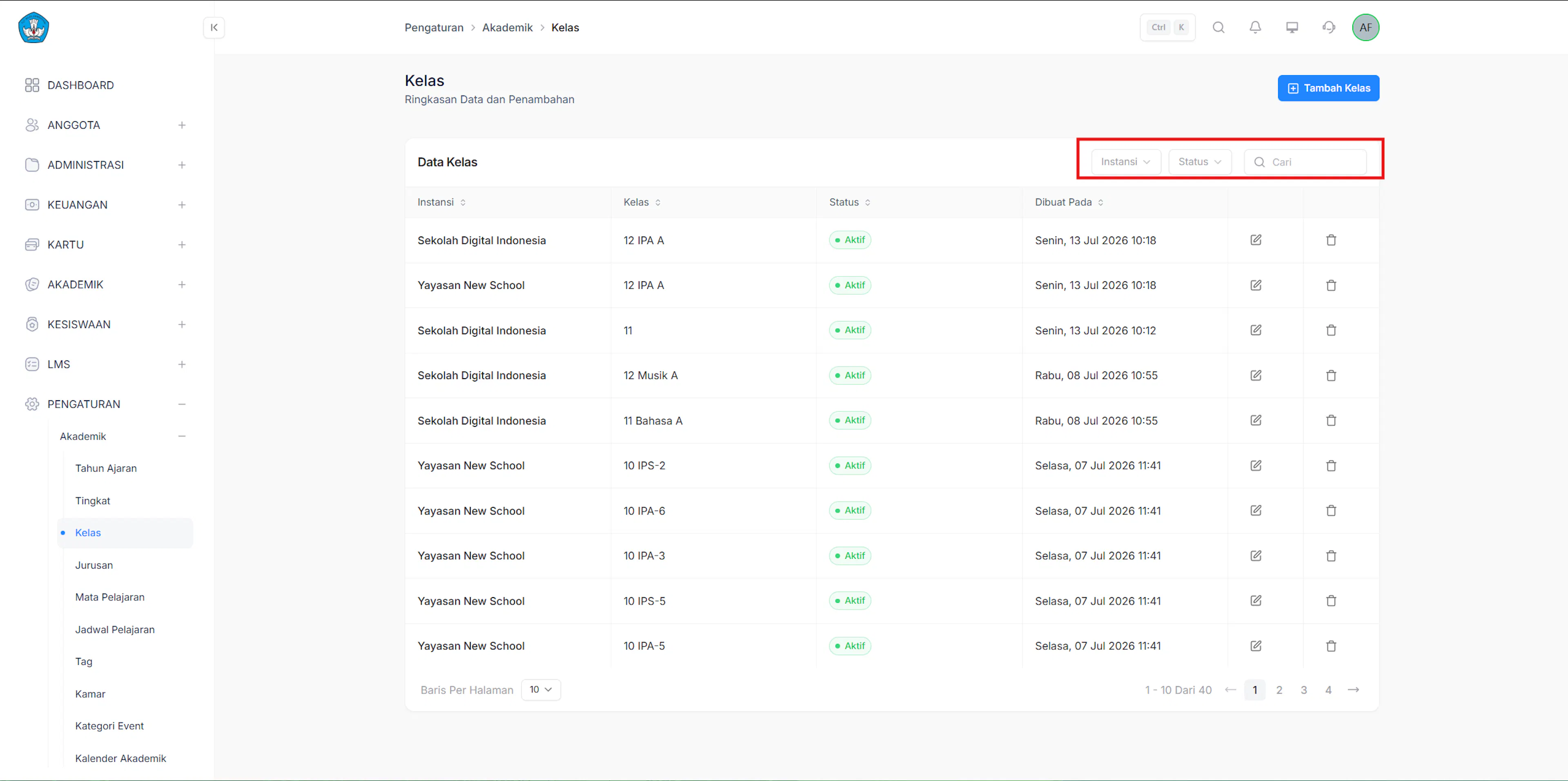Viewport: 1568px width, 781px height.
Task: Open the Instansi filter dropdown
Action: click(1125, 161)
